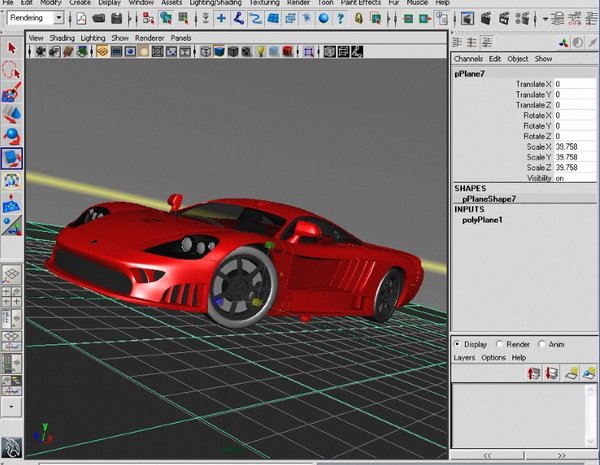The height and width of the screenshot is (465, 600).
Task: Expand the polyPlane1 input node
Action: tap(482, 219)
